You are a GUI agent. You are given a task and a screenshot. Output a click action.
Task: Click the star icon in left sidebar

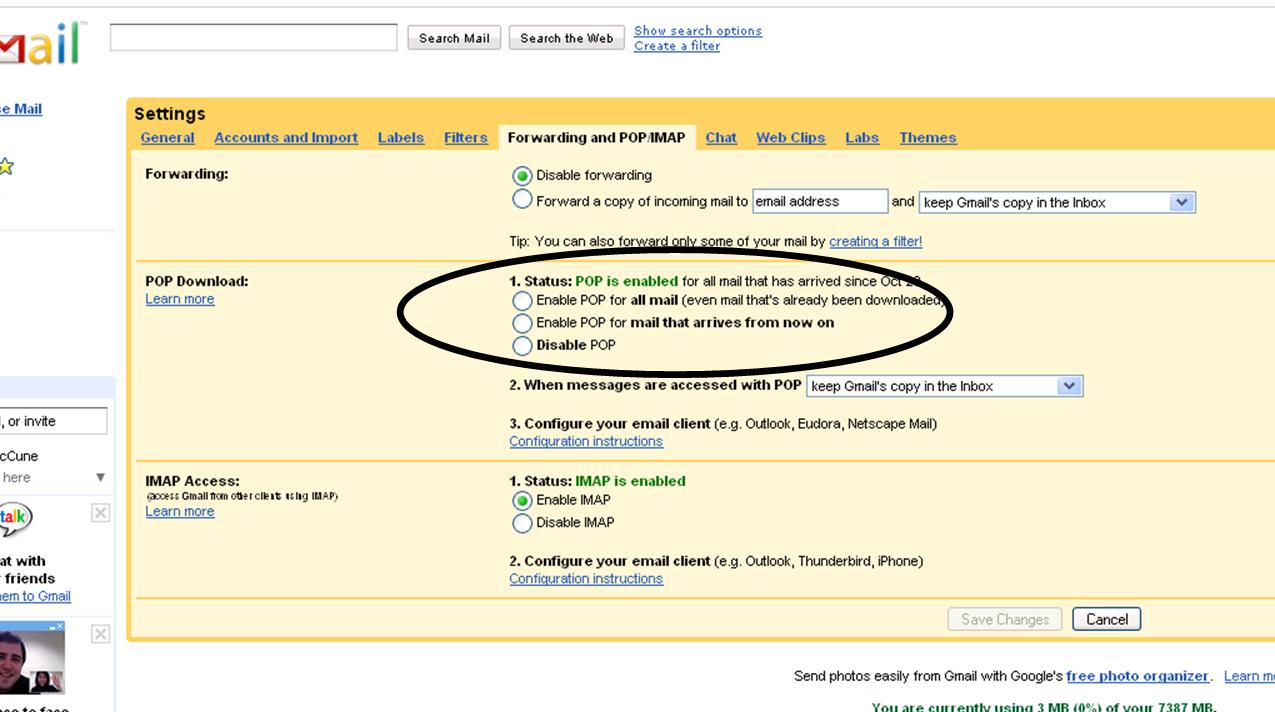pyautogui.click(x=6, y=167)
